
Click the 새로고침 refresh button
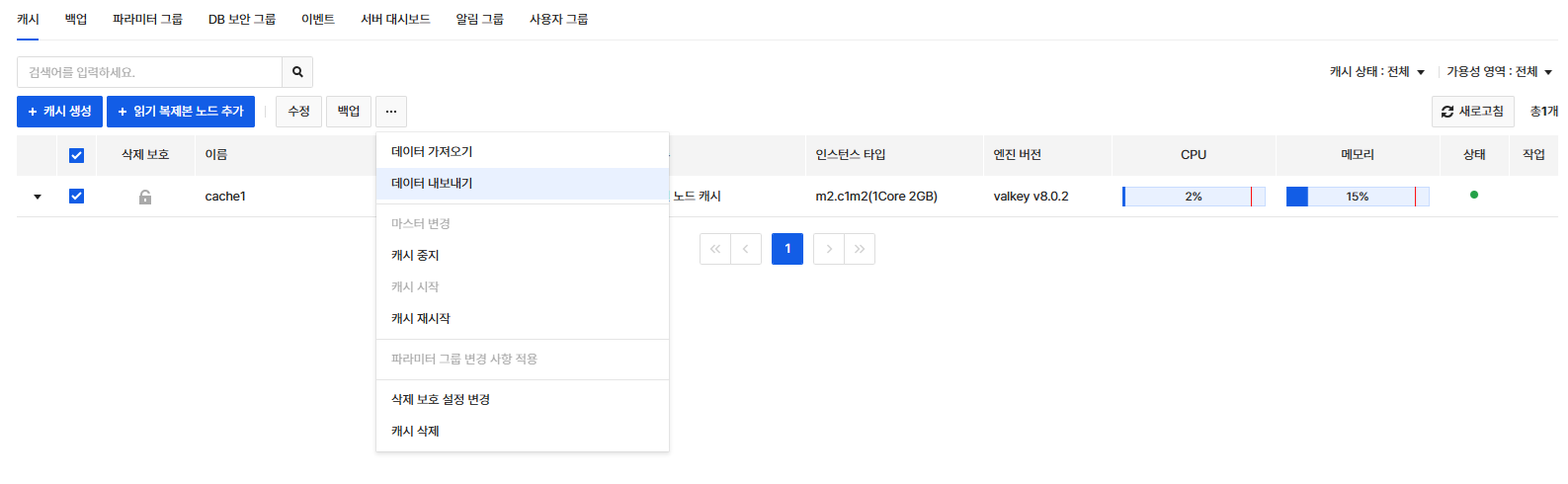(x=1472, y=112)
